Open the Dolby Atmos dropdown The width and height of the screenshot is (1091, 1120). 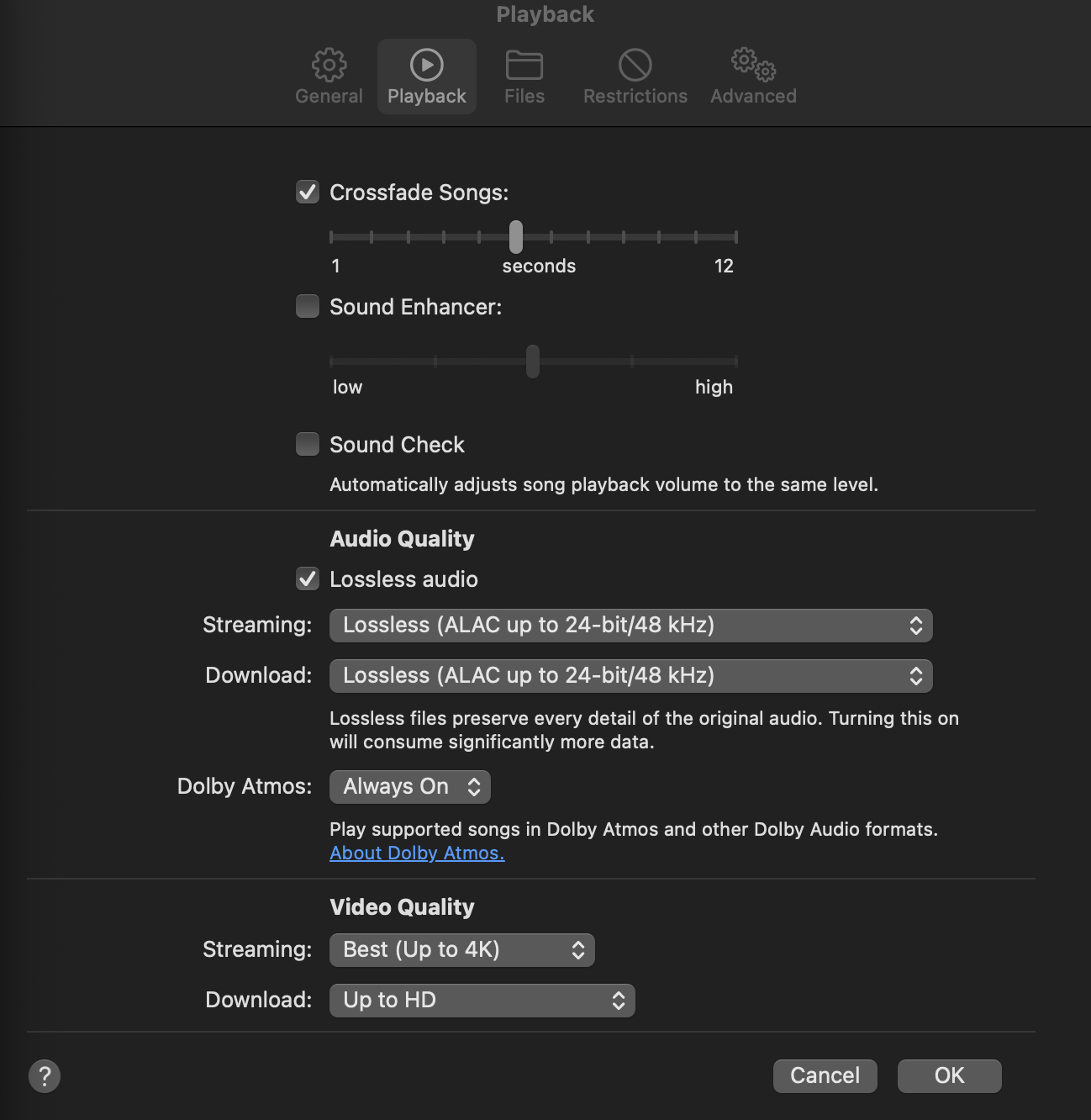coord(410,787)
